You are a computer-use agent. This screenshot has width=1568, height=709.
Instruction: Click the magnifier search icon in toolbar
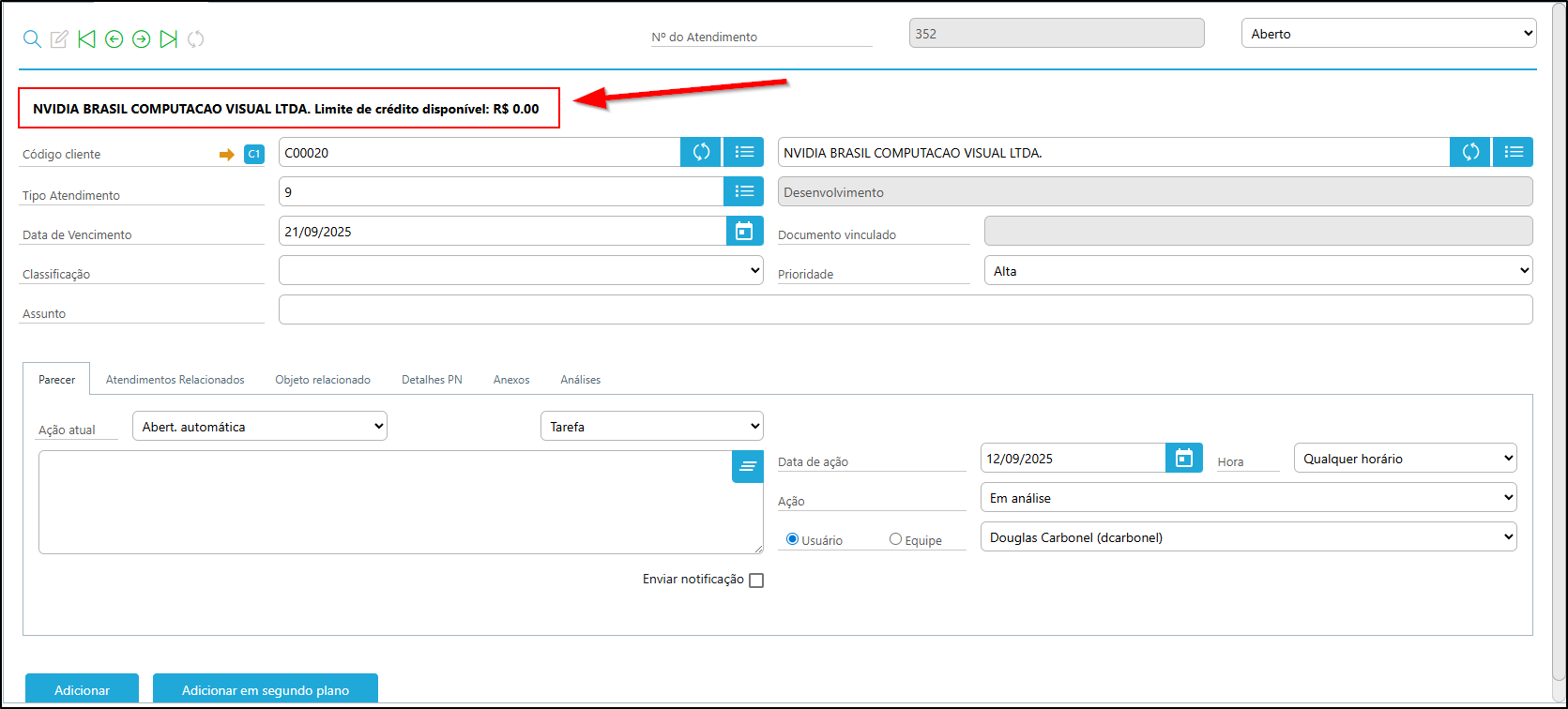32,38
